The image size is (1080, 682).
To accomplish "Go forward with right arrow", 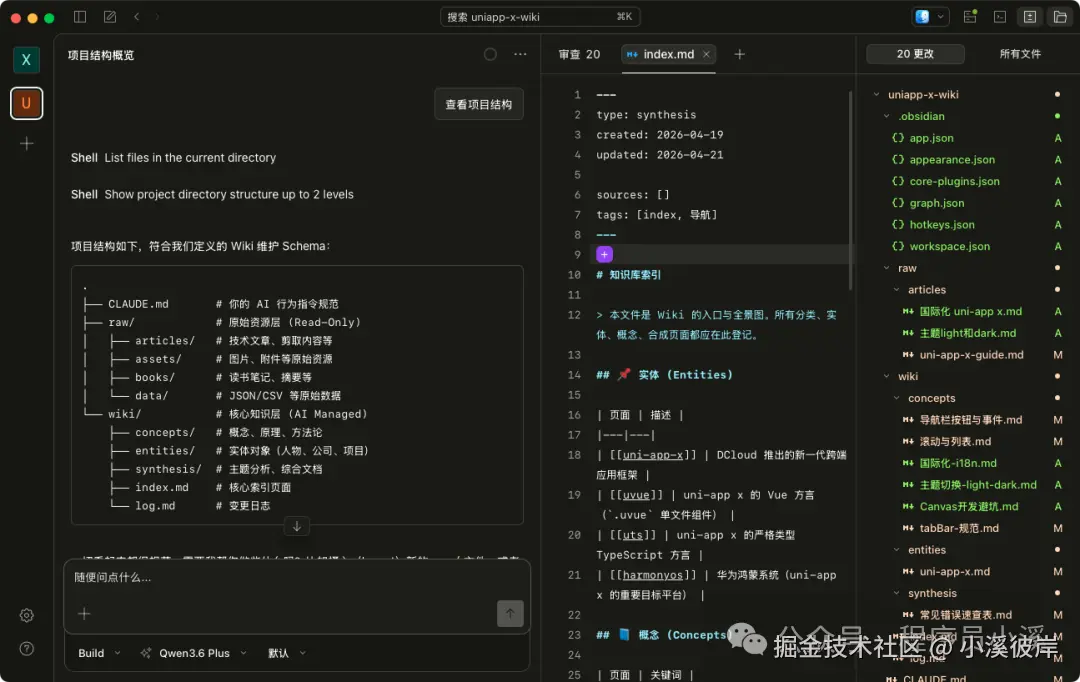I will pos(157,17).
